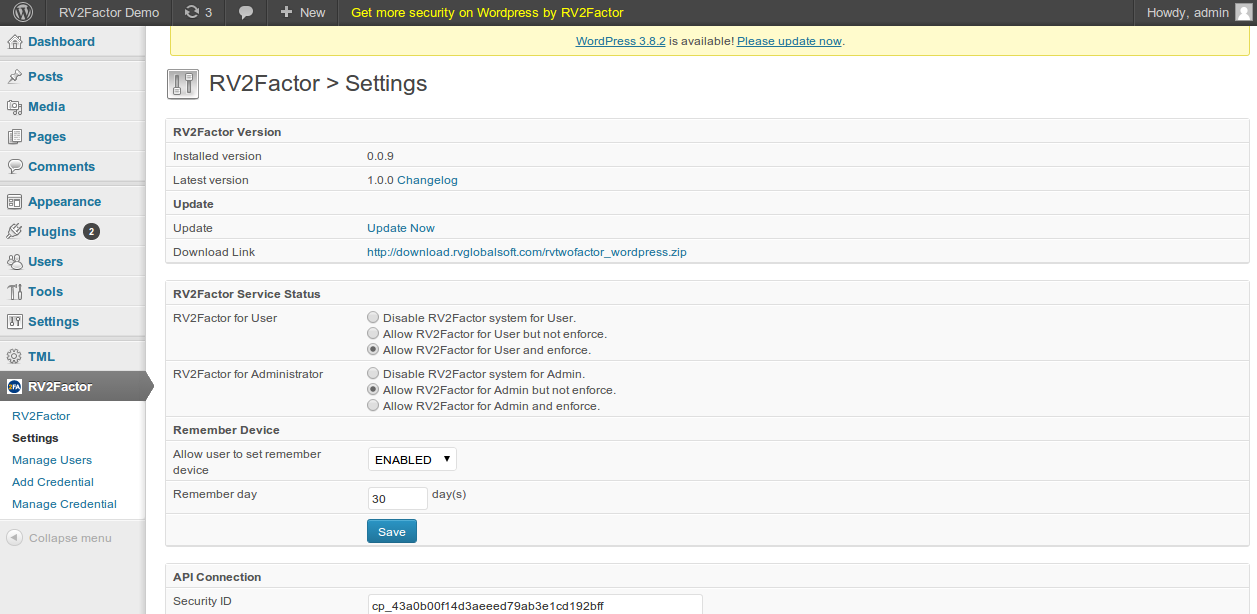Click the Pages icon in the sidebar
1257x614 pixels.
(x=15, y=137)
